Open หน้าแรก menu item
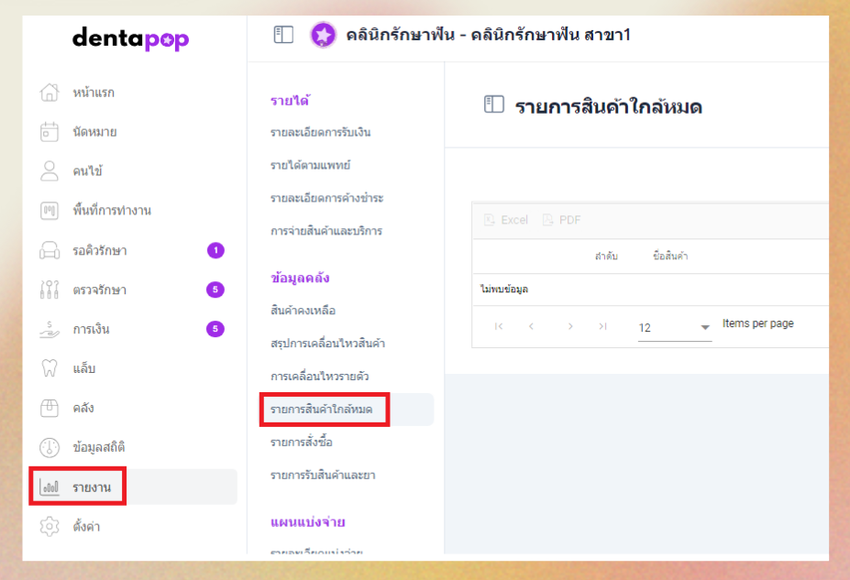The width and height of the screenshot is (850, 580). [x=93, y=93]
